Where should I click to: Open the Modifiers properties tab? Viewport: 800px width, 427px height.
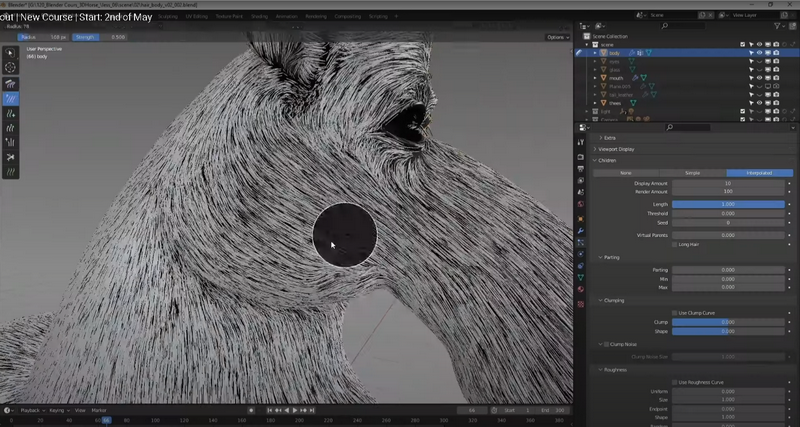coord(581,231)
